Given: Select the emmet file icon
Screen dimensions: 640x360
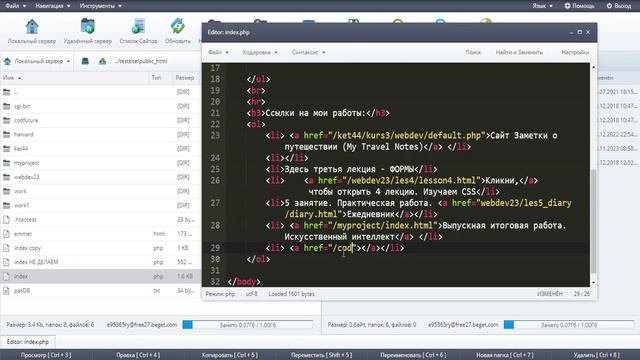Looking at the screenshot, I should tap(7, 234).
